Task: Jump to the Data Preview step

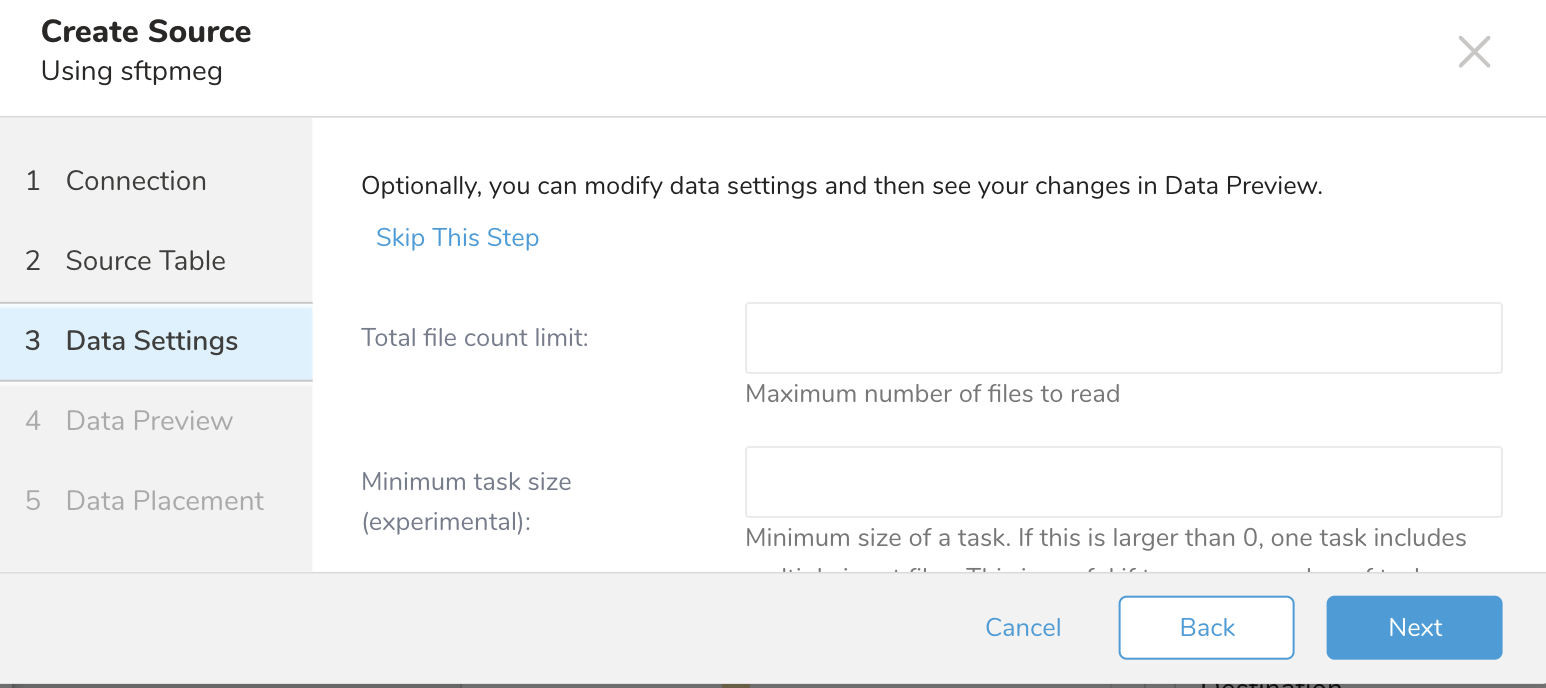Action: (149, 421)
